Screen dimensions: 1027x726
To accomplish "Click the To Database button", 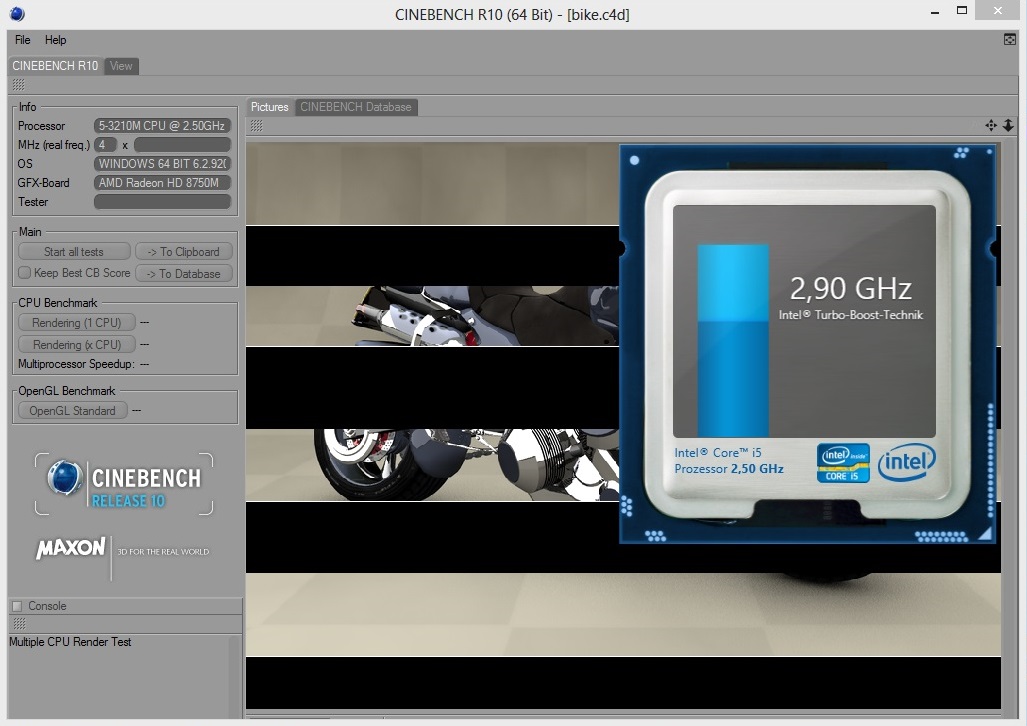I will 183,273.
